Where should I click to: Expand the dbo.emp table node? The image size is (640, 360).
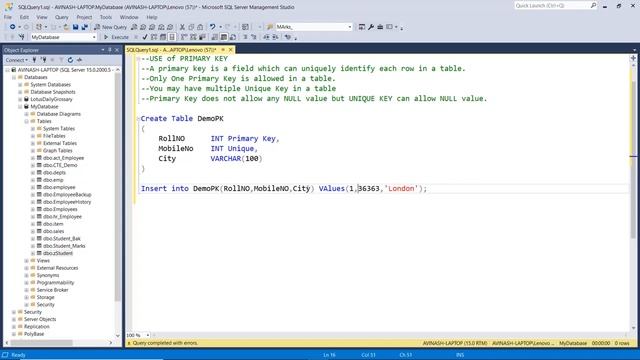(33, 180)
